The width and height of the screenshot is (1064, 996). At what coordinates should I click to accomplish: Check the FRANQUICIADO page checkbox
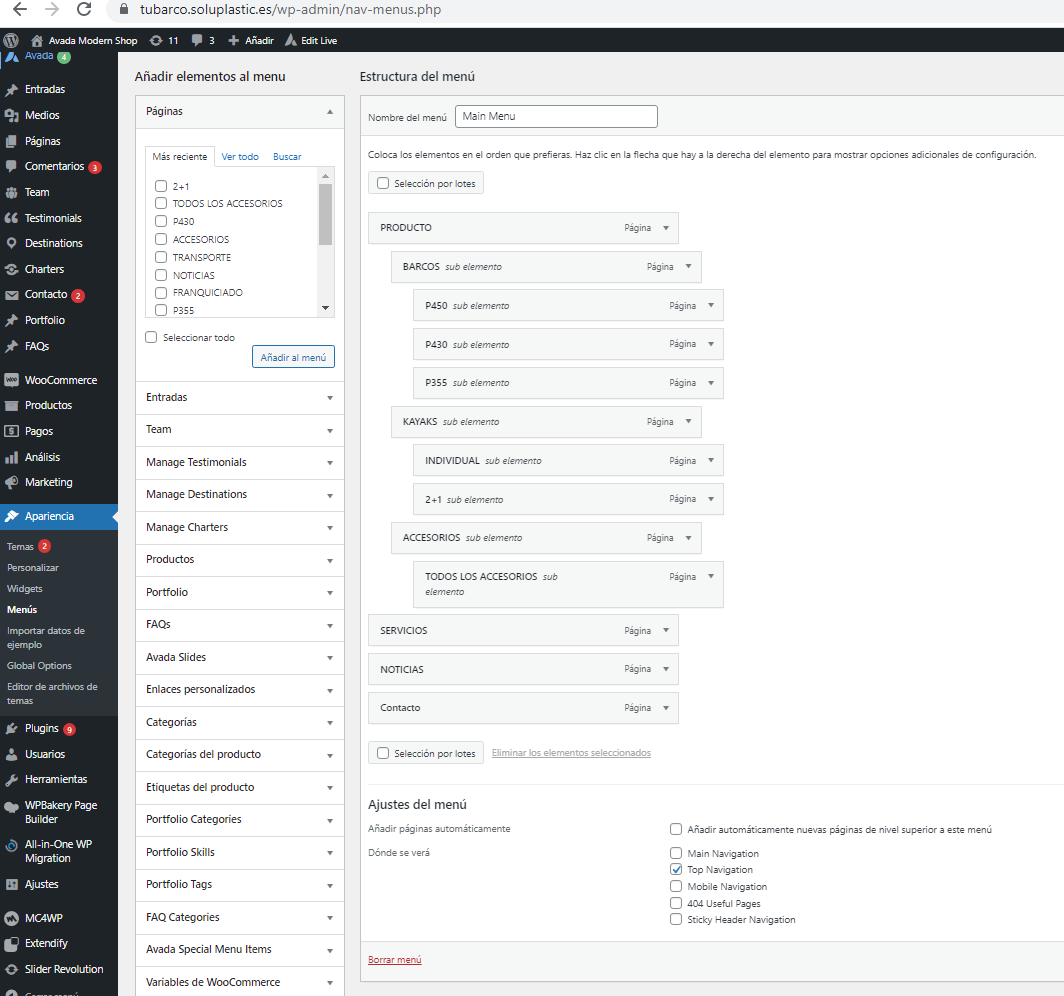(161, 292)
